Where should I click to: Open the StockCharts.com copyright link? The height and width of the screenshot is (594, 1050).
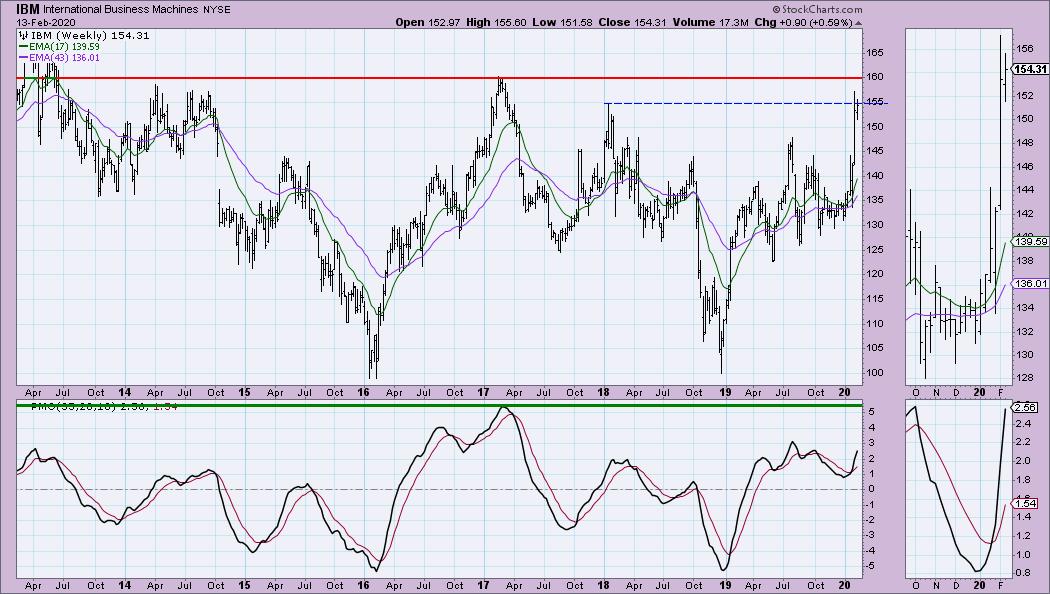point(817,9)
